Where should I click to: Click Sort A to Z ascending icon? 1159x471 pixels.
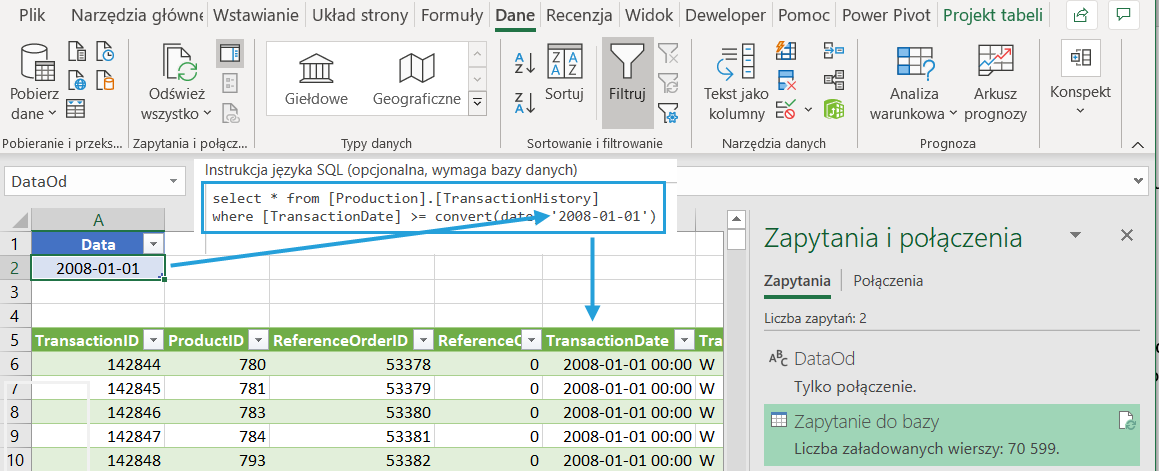tap(525, 62)
